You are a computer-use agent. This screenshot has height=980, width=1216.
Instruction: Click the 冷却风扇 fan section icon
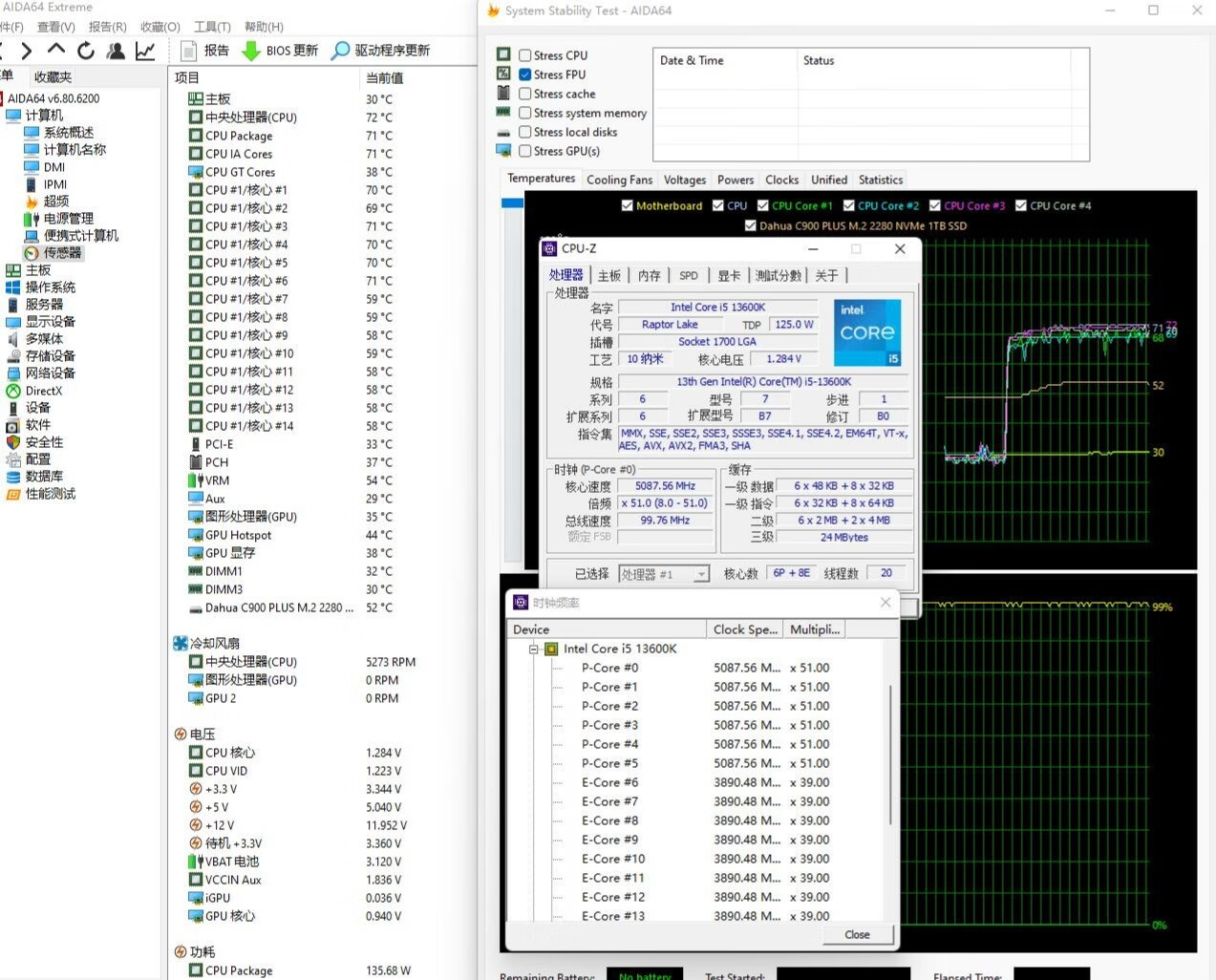coord(181,643)
